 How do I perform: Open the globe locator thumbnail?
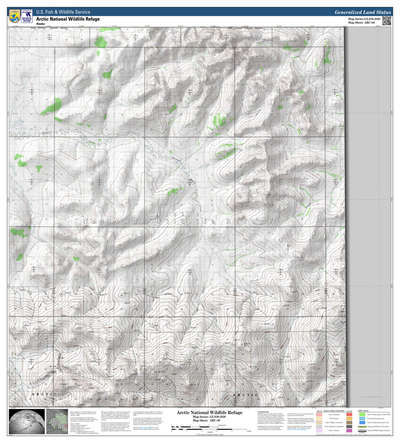tap(27, 421)
